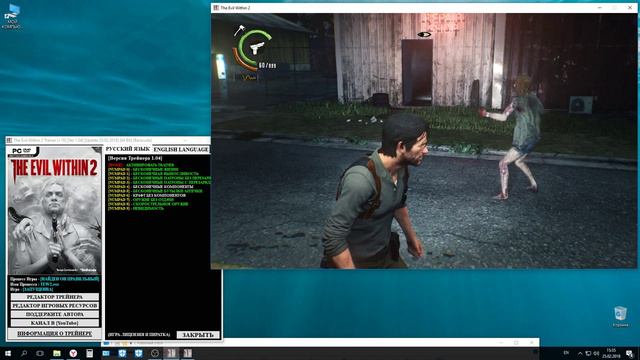Switch trainer to РУССКИЙ ЯЗЫК tab
This screenshot has width=640, height=360.
(128, 149)
